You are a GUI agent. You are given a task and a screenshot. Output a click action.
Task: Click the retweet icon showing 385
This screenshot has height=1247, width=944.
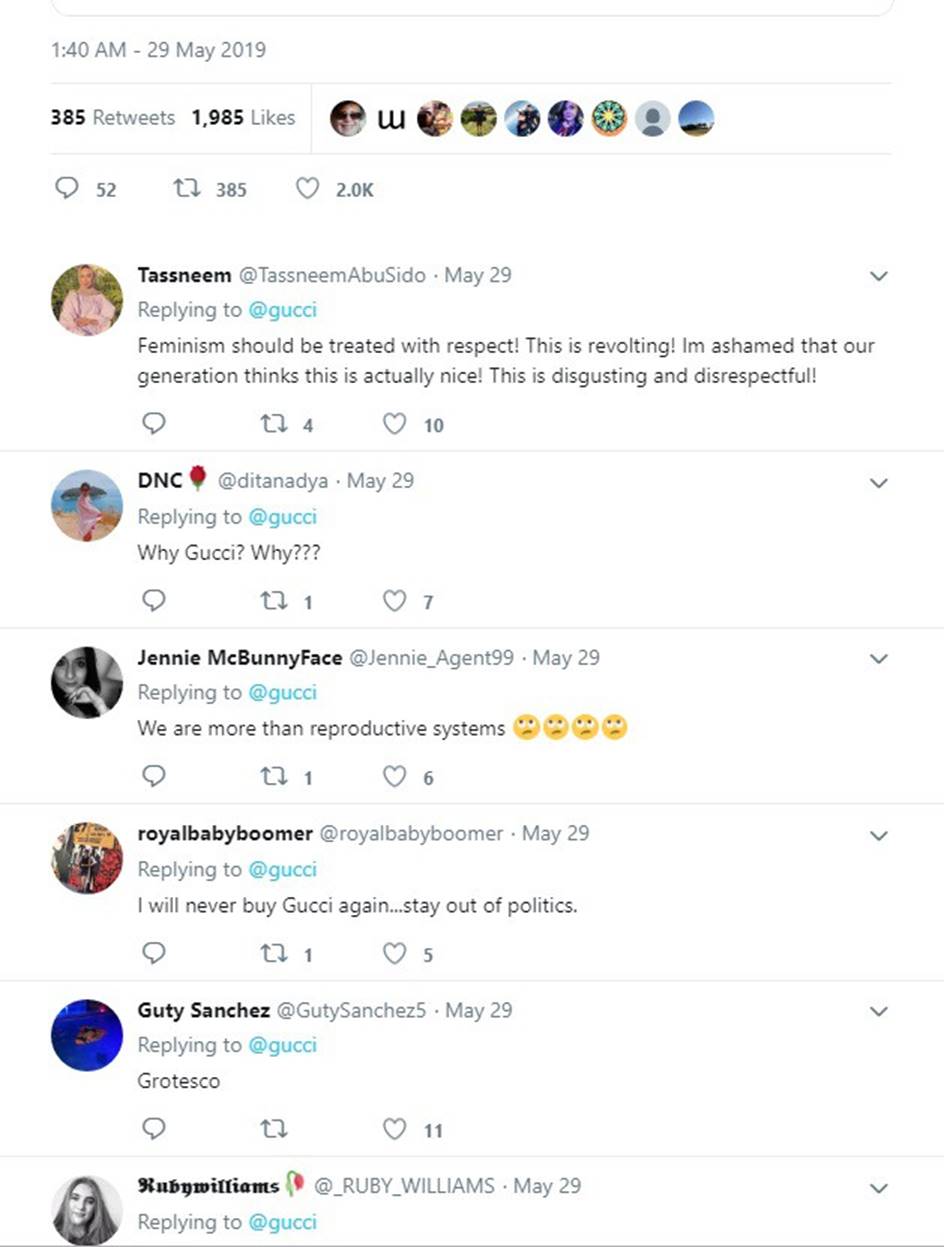(x=187, y=188)
